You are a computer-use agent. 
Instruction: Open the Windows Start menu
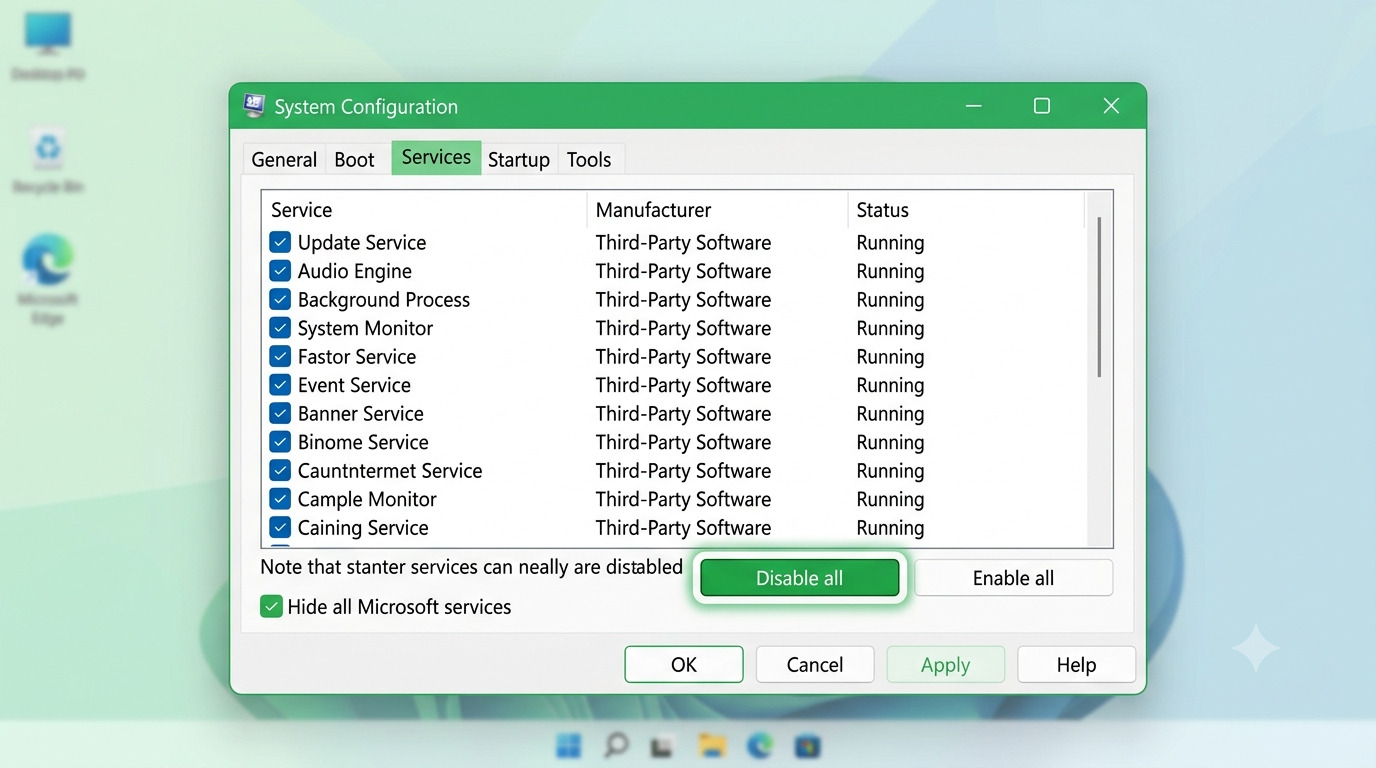click(569, 745)
